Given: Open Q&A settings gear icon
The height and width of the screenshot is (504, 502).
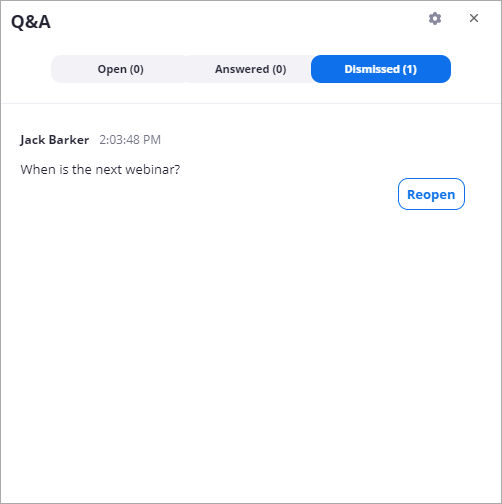Looking at the screenshot, I should (435, 19).
